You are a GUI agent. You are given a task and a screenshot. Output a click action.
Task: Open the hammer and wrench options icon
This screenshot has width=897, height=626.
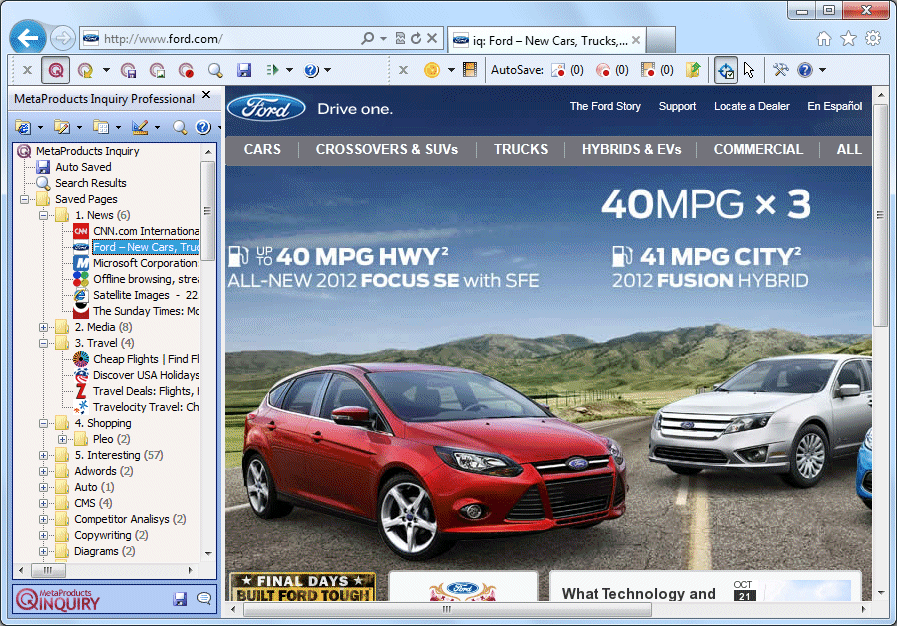tap(781, 70)
